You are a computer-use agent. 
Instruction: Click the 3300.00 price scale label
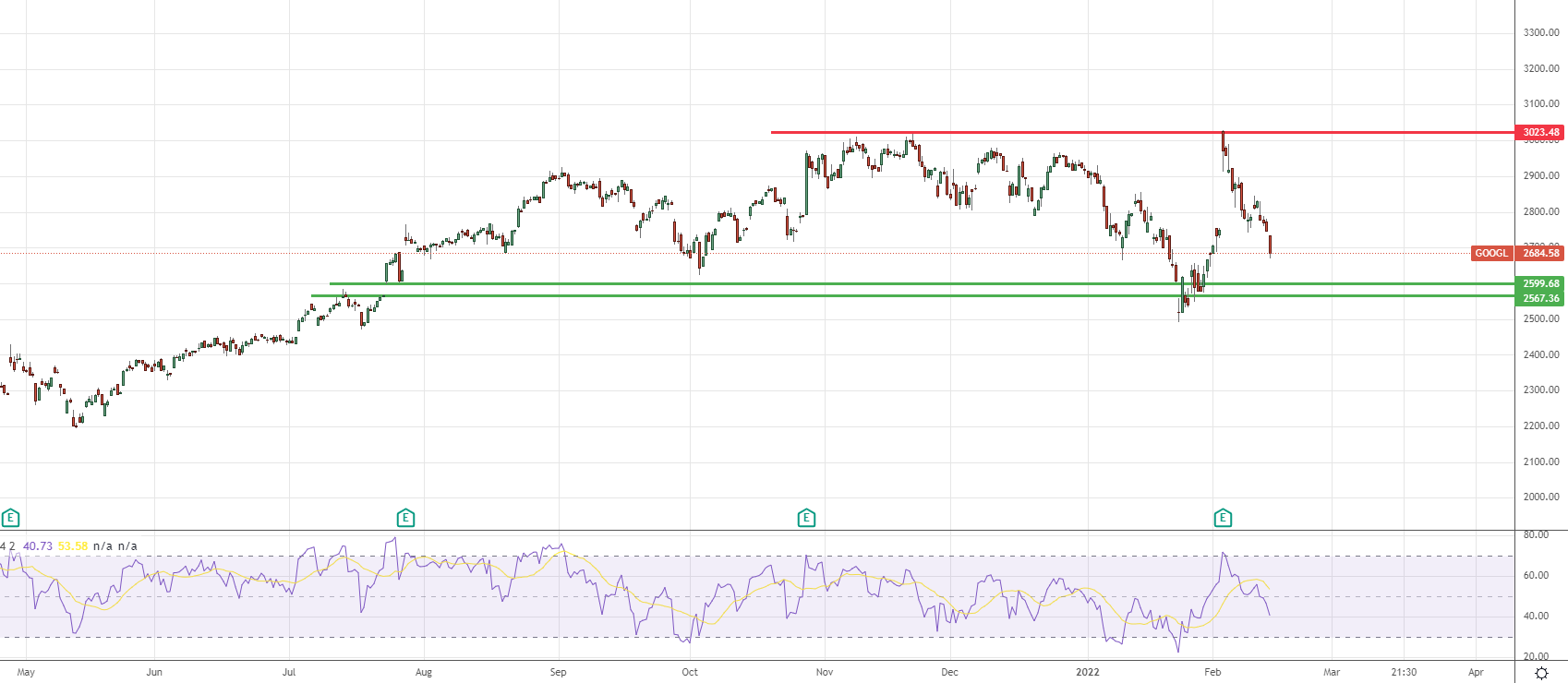[1540, 32]
